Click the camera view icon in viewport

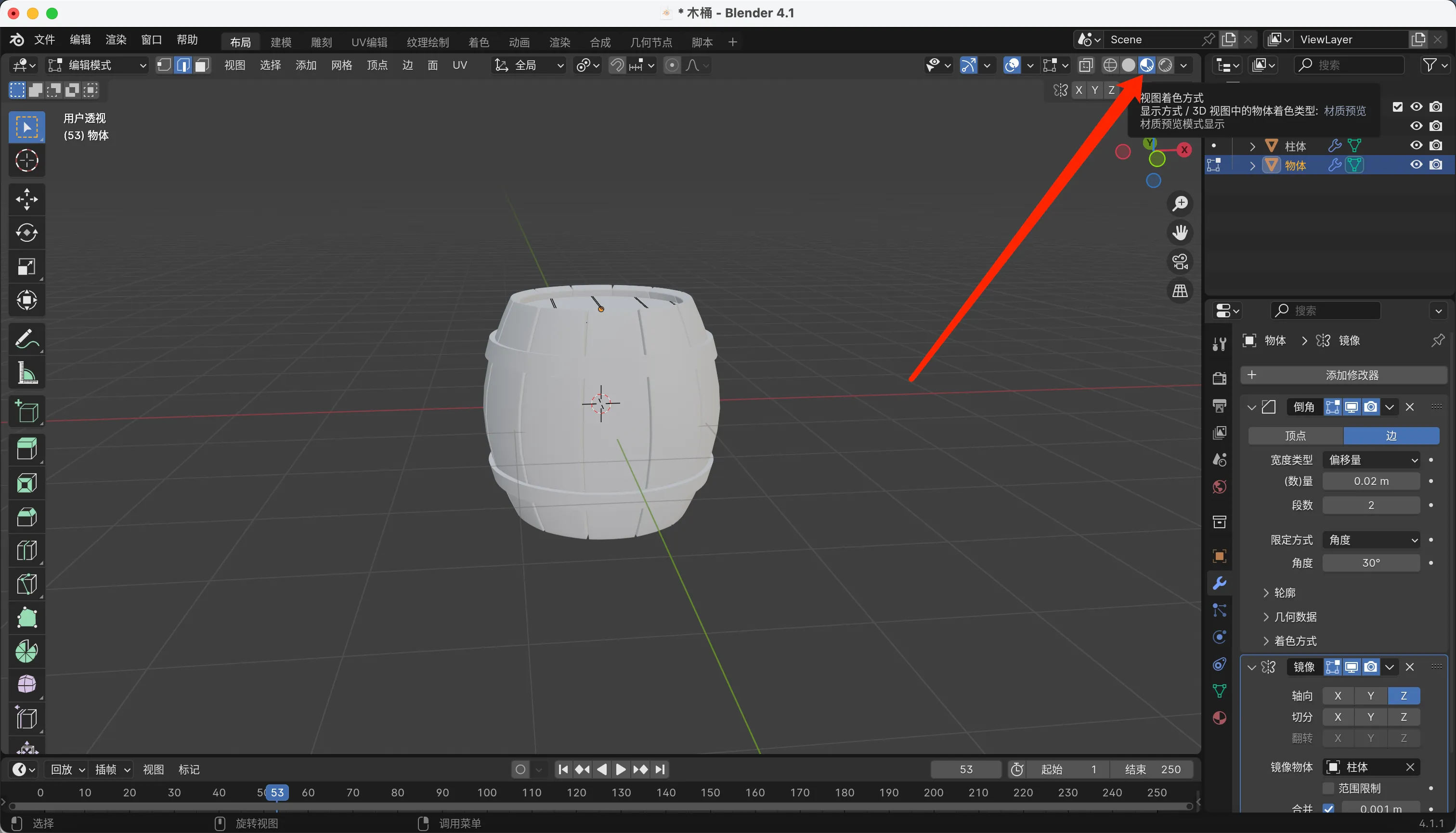tap(1180, 261)
